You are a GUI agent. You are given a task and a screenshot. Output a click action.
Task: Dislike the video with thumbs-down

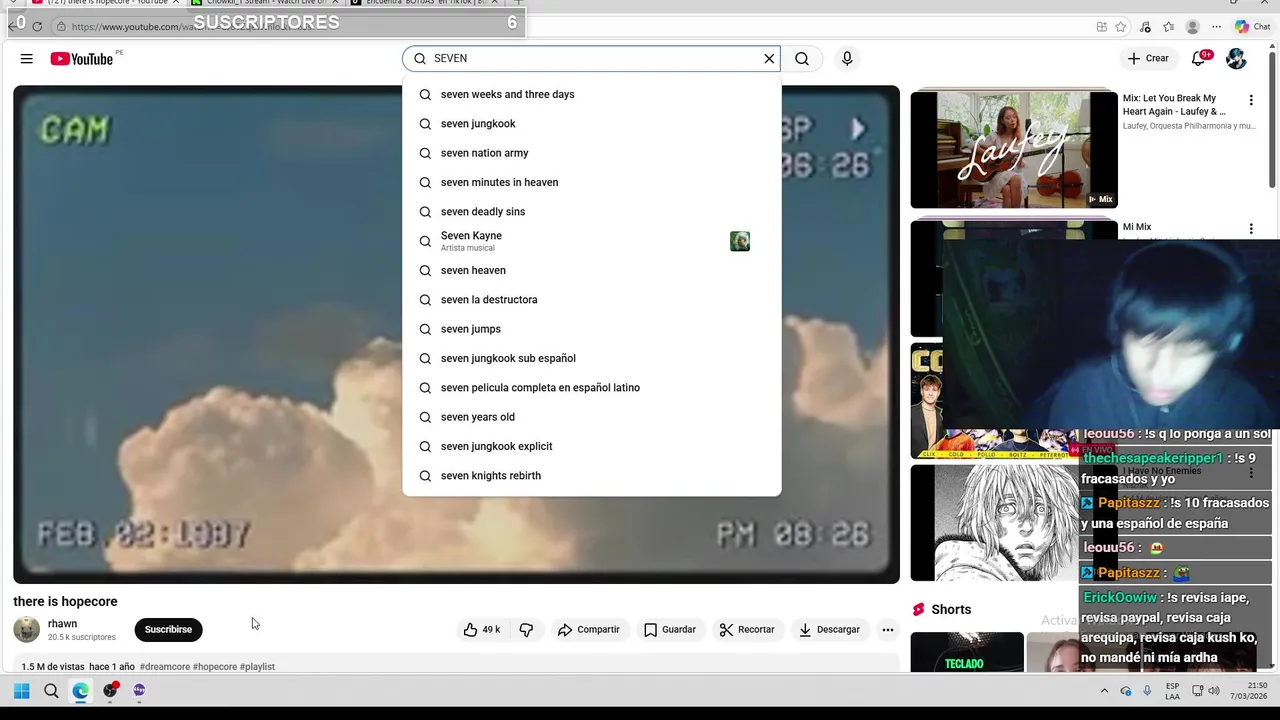coord(526,630)
